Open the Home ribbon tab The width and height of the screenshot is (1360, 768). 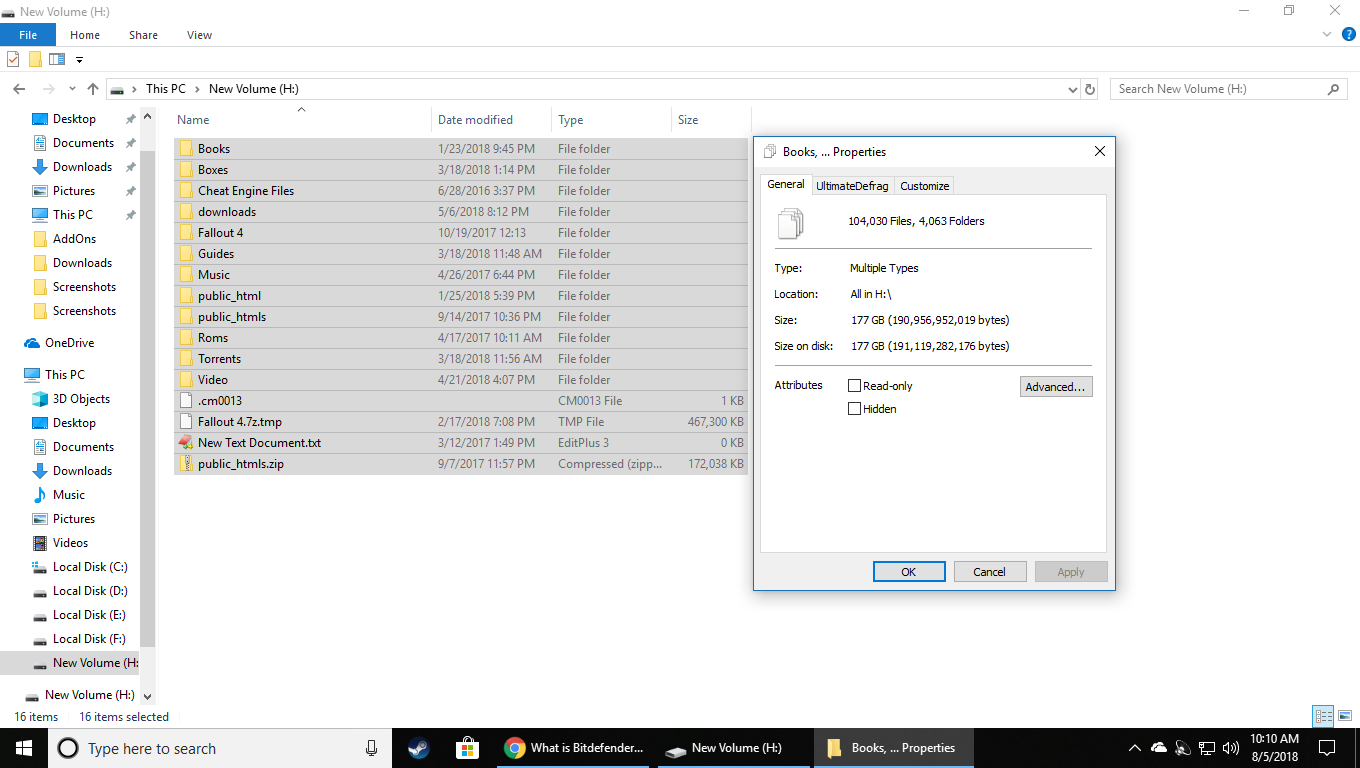pos(85,35)
